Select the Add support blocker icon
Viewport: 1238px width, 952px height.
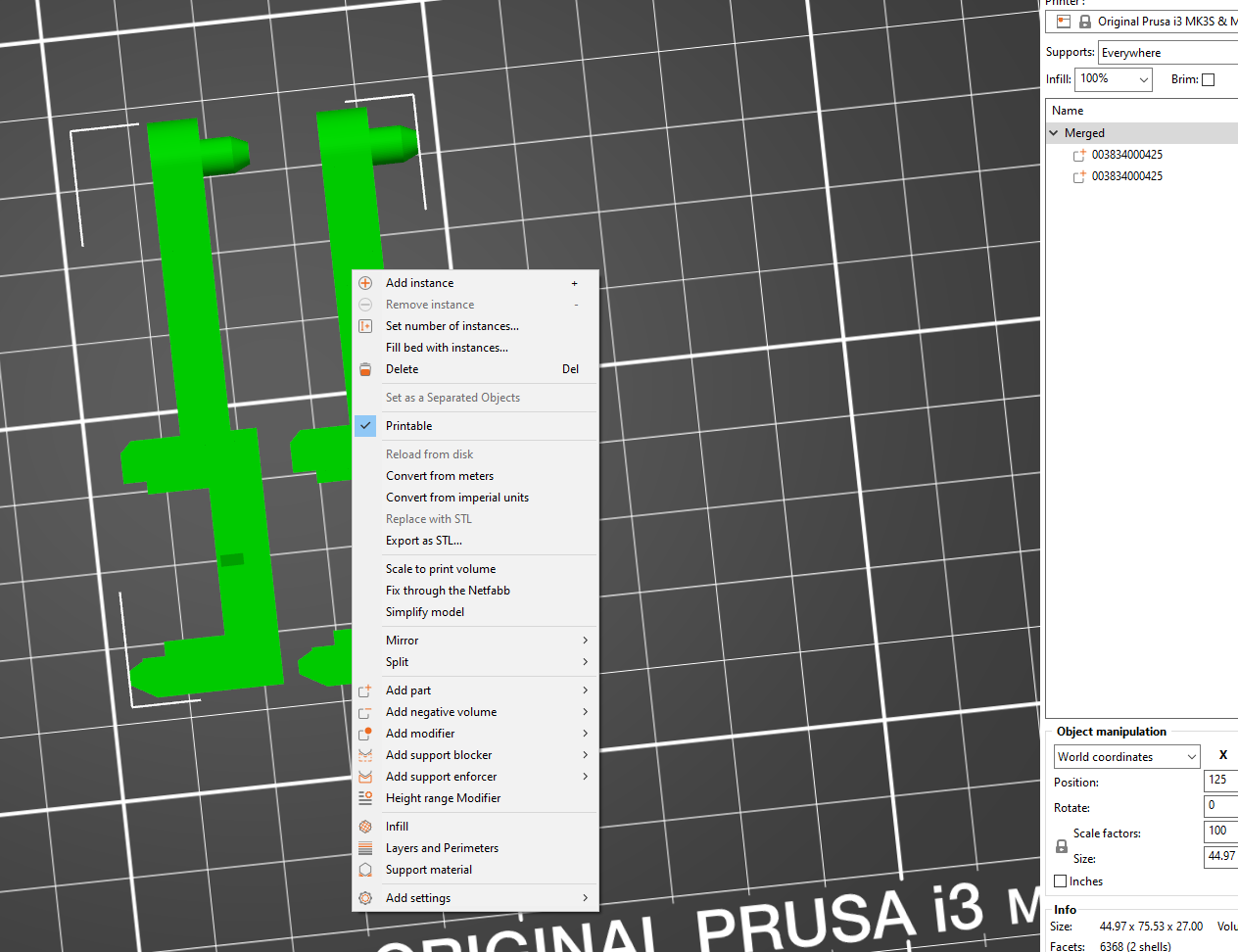(365, 754)
